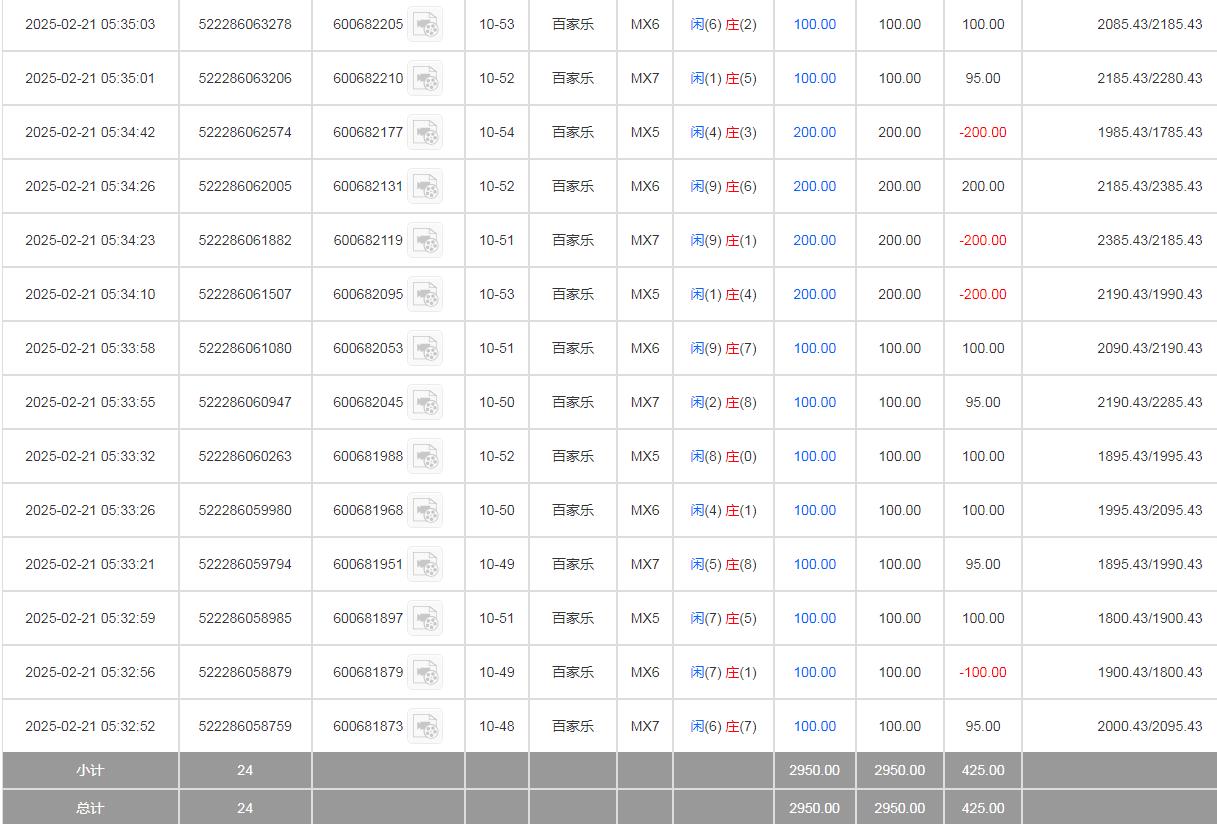Select order number 522286058985 cell
1217x824 pixels.
245,618
